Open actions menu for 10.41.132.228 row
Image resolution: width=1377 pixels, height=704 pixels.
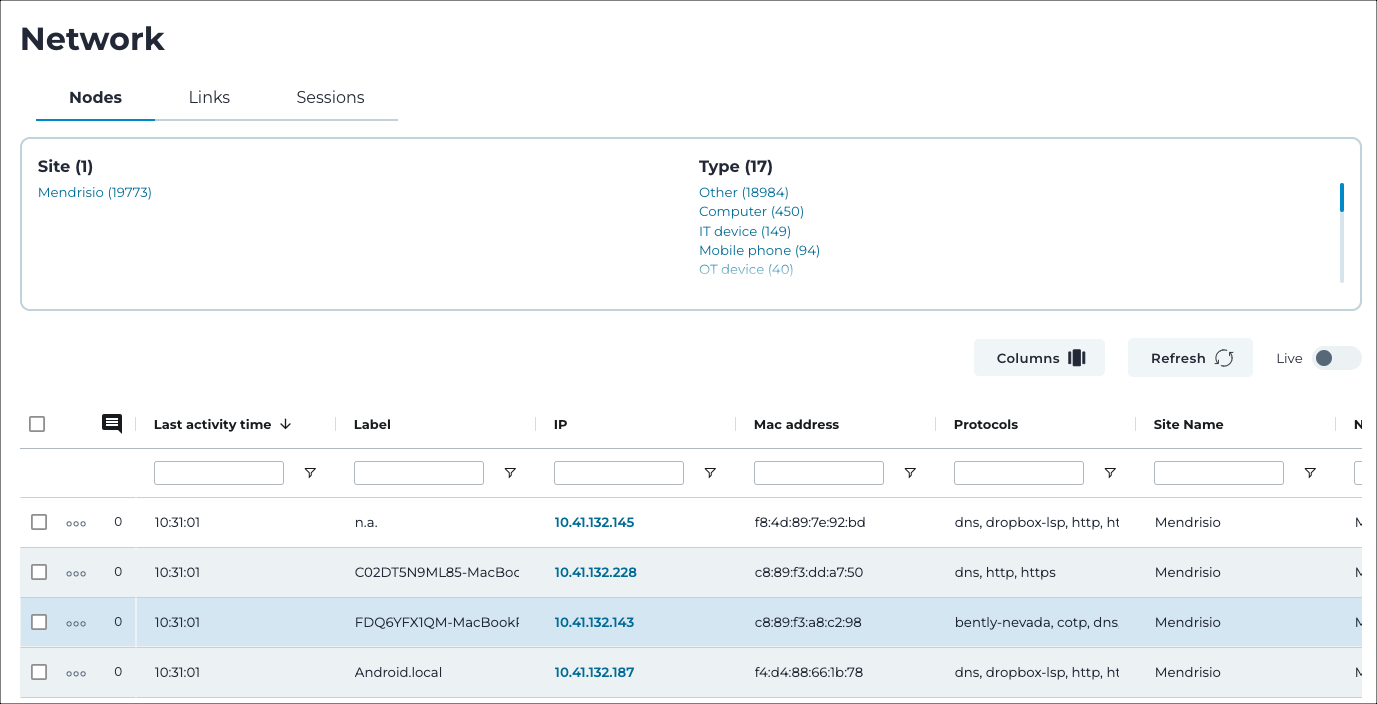76,573
